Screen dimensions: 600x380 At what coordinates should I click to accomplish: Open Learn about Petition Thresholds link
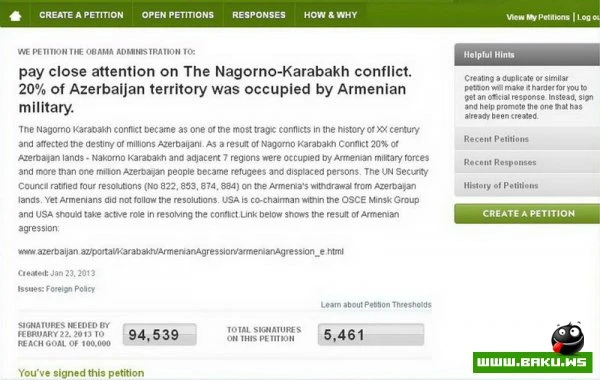(376, 305)
